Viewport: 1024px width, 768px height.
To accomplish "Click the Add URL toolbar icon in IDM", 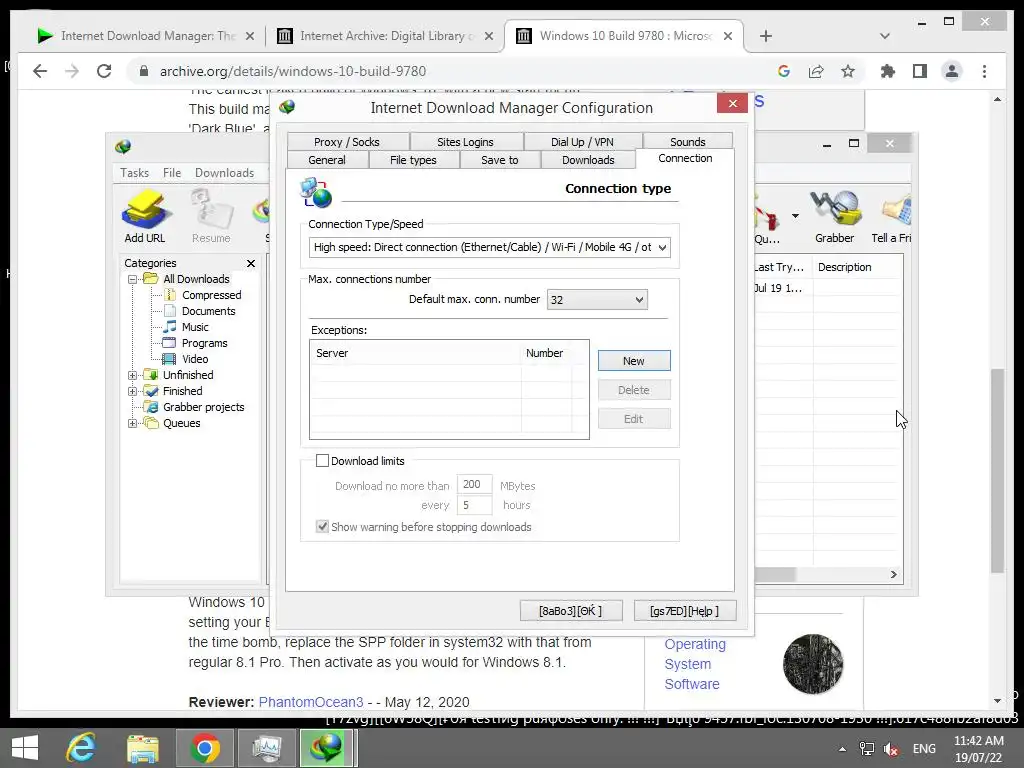I will pyautogui.click(x=145, y=217).
